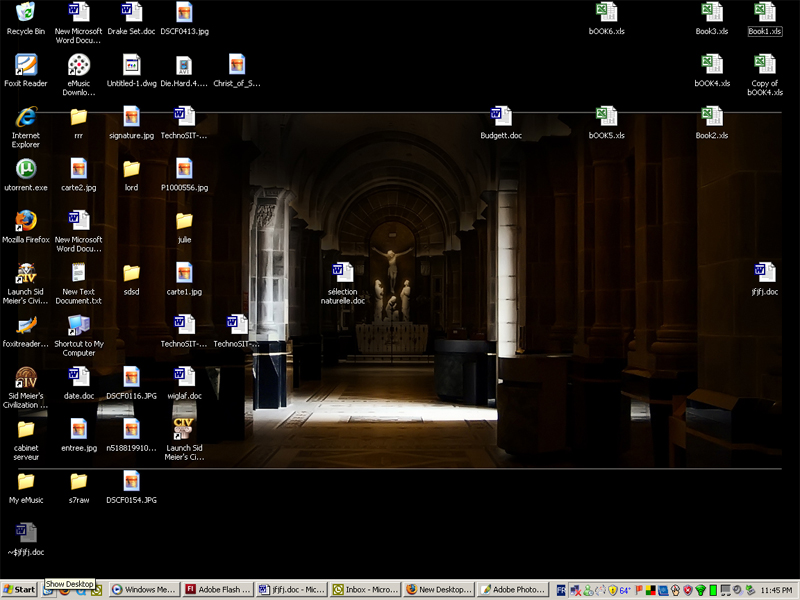This screenshot has width=800, height=600.
Task: Switch to Adobe Photoshop taskbar window
Action: pyautogui.click(x=514, y=590)
